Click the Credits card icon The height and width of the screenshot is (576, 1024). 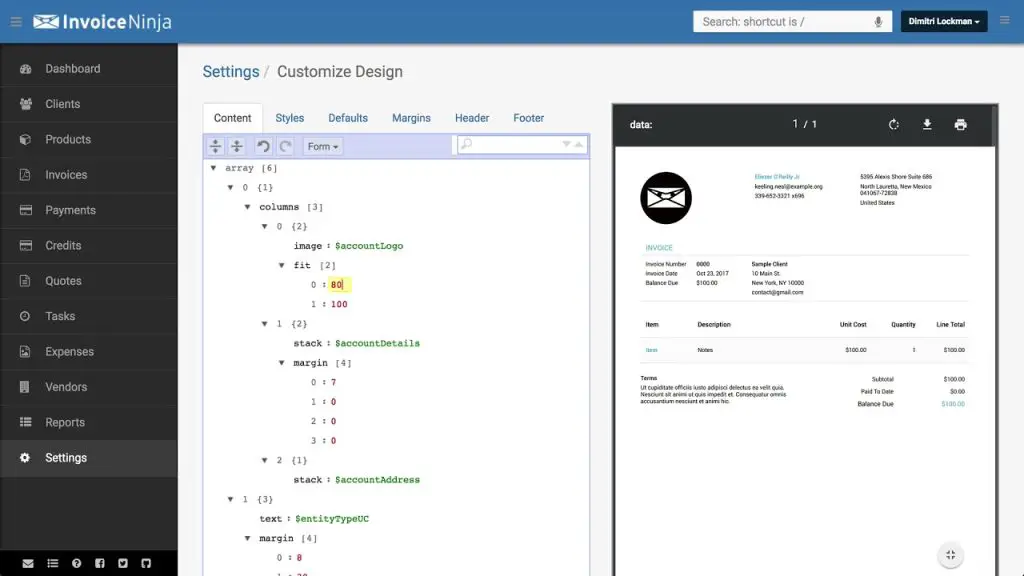(x=25, y=245)
